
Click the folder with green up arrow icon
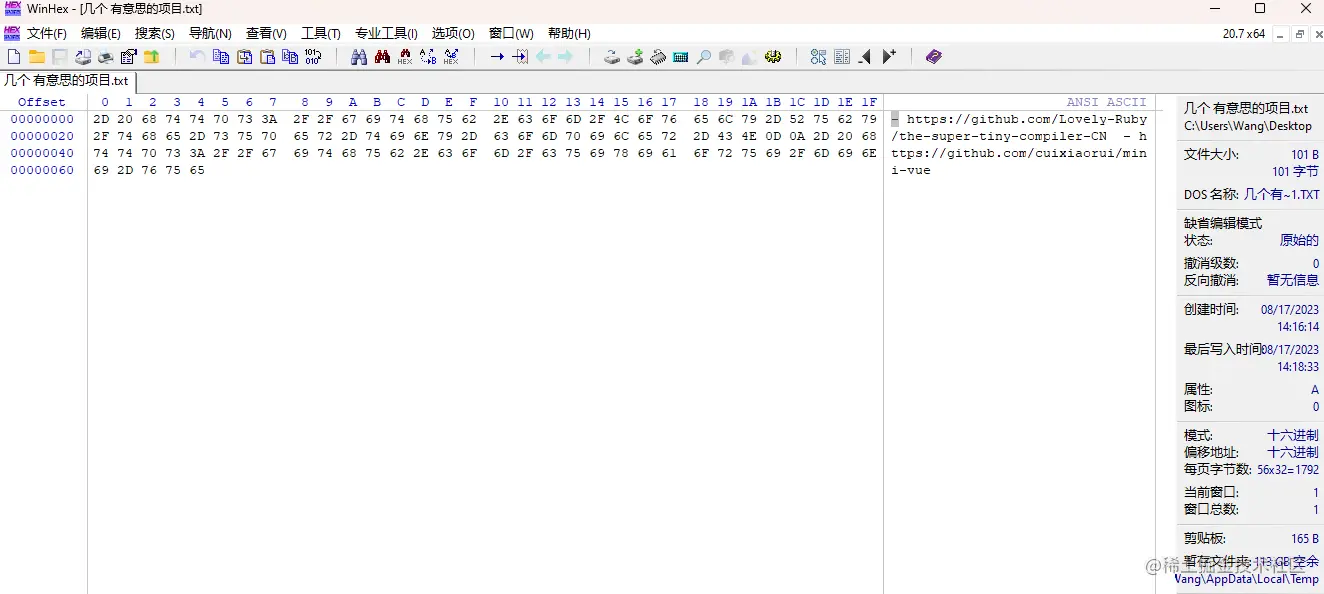pyautogui.click(x=152, y=57)
